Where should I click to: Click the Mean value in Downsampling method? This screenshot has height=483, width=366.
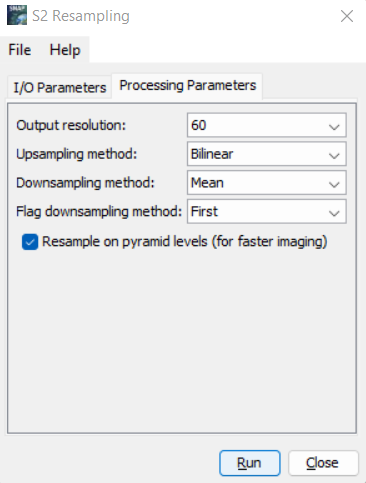(207, 183)
